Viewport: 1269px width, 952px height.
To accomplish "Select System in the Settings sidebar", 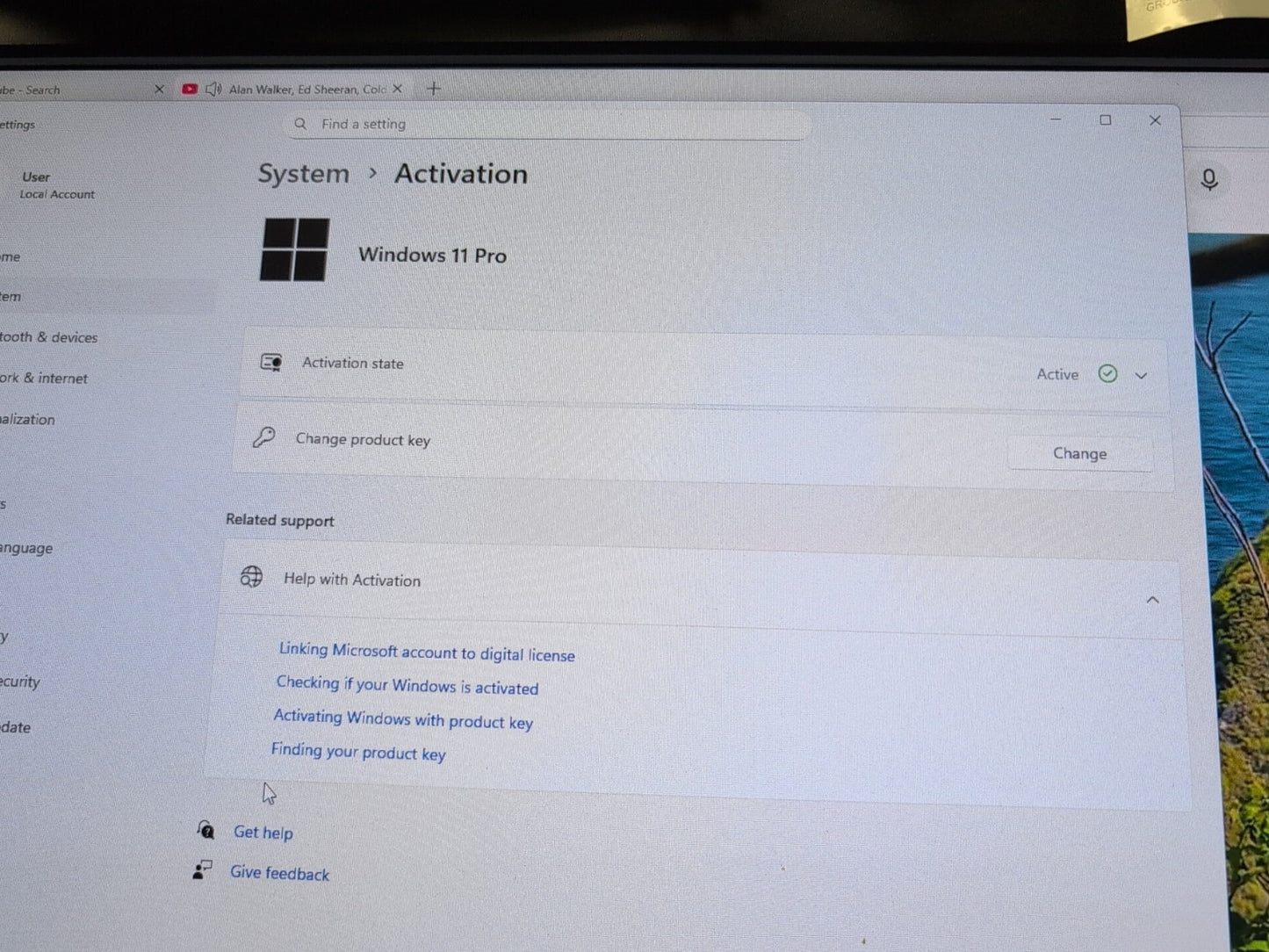I will coord(105,297).
